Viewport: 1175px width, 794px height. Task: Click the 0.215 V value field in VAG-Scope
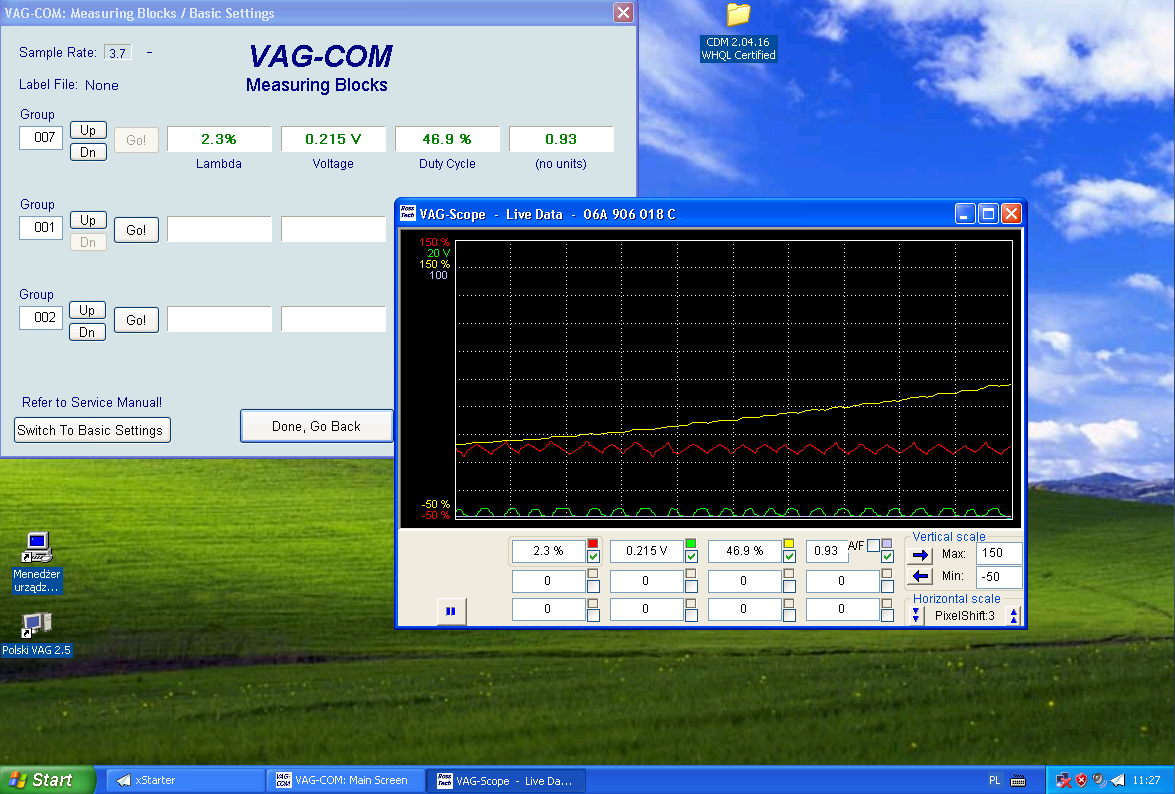coord(646,551)
